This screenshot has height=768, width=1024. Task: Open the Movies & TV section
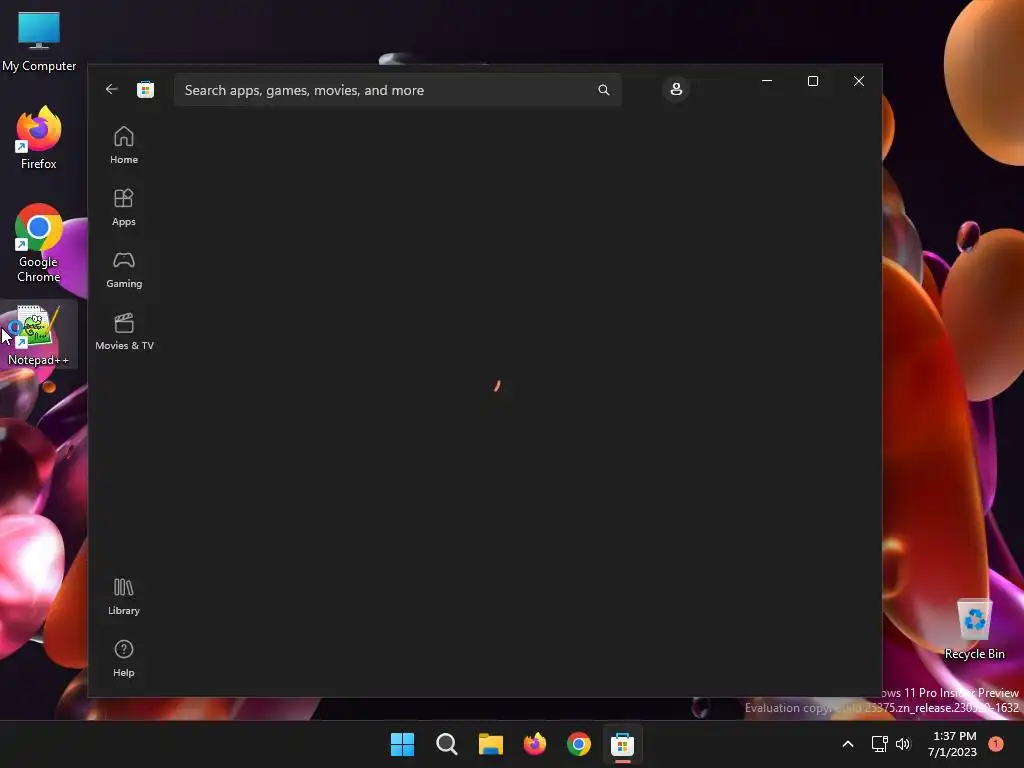[x=124, y=331]
